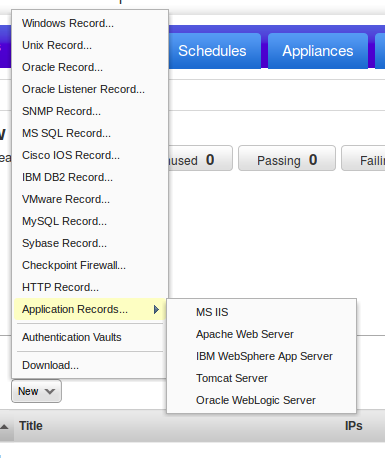
Task: Open Authentication Vaults menu item
Action: [x=90, y=337]
